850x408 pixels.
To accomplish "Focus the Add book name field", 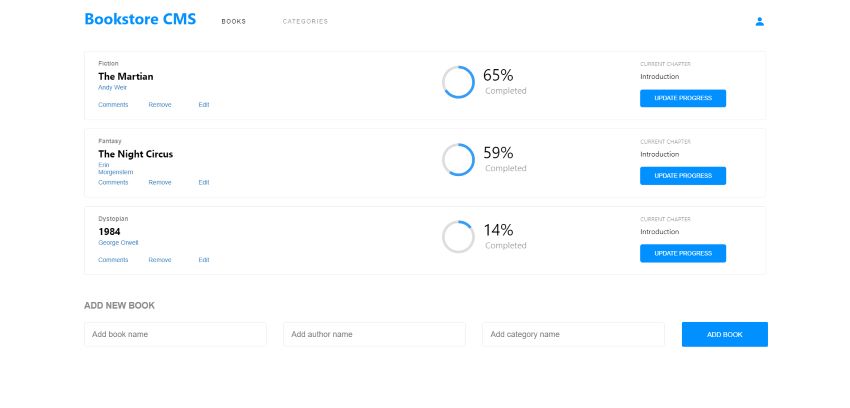I will click(175, 334).
